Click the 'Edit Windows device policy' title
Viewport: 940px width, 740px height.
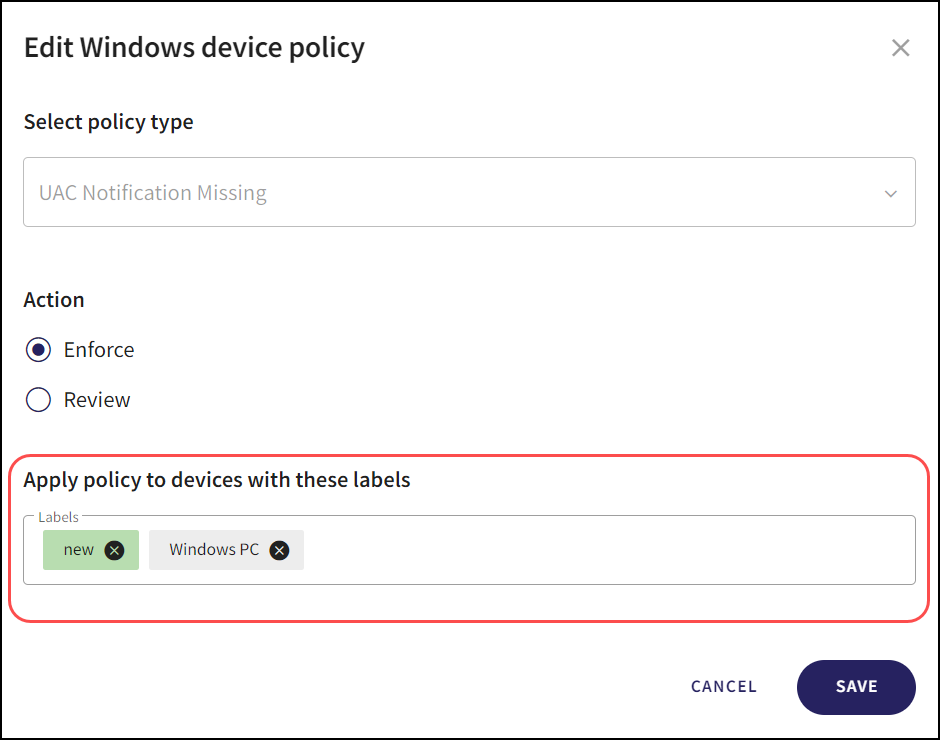click(194, 47)
